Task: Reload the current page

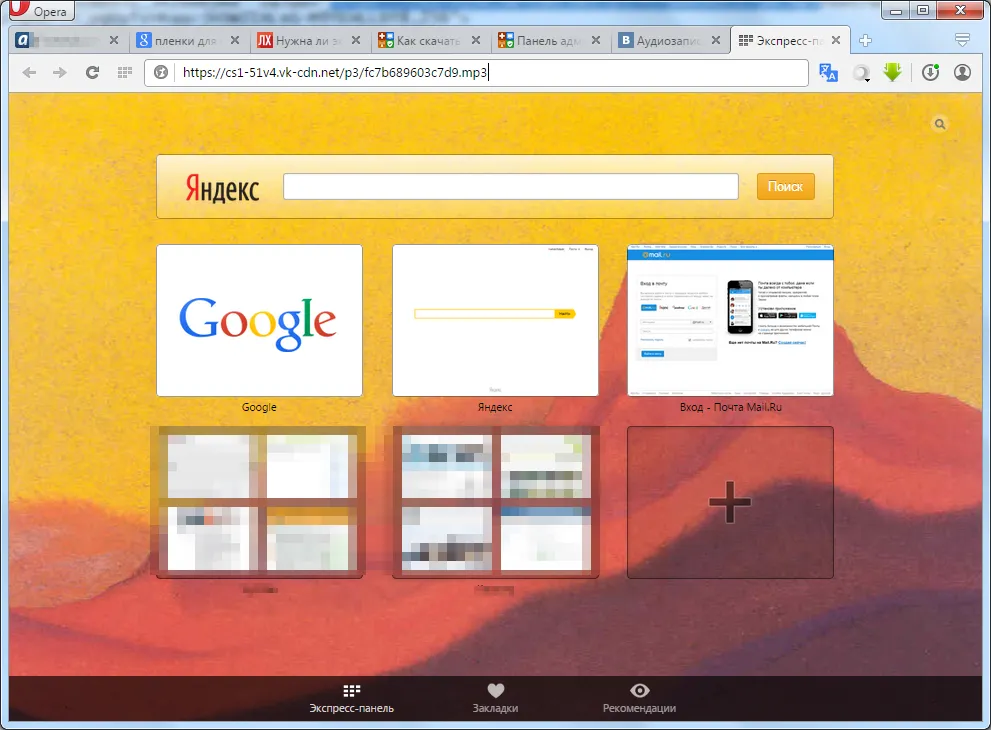Action: [92, 73]
